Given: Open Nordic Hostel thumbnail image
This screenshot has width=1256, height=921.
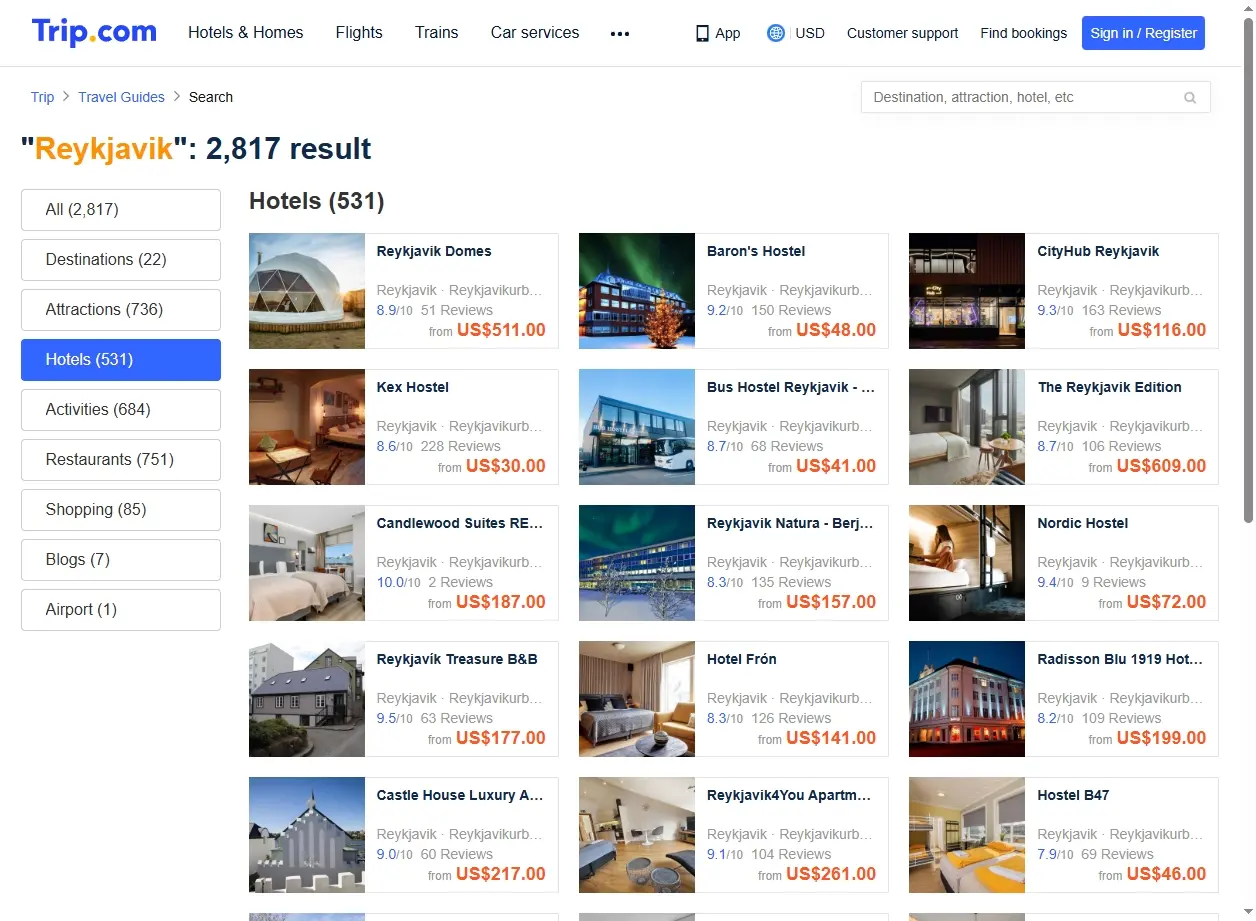Looking at the screenshot, I should (967, 563).
